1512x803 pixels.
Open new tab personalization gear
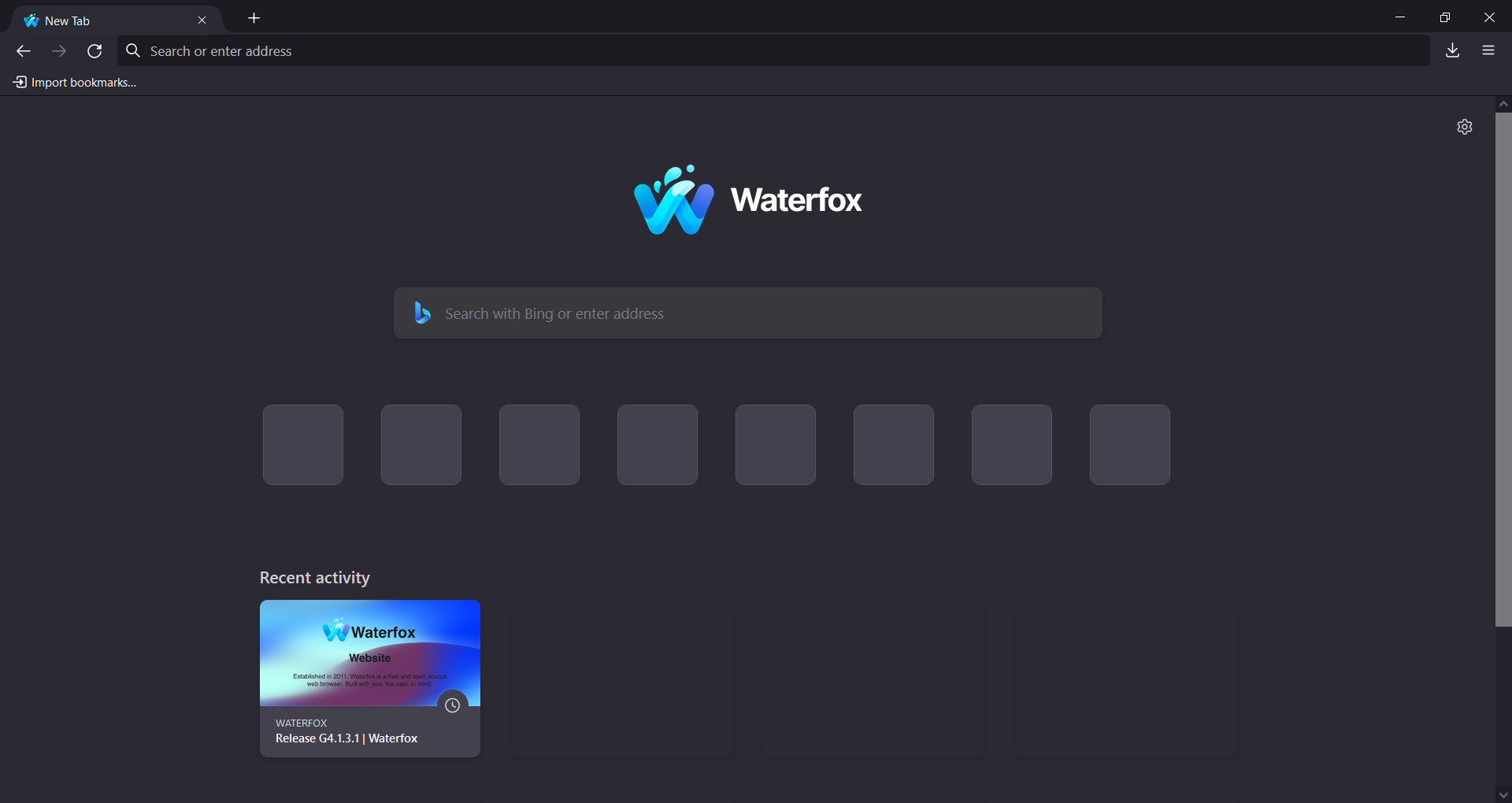1465,127
